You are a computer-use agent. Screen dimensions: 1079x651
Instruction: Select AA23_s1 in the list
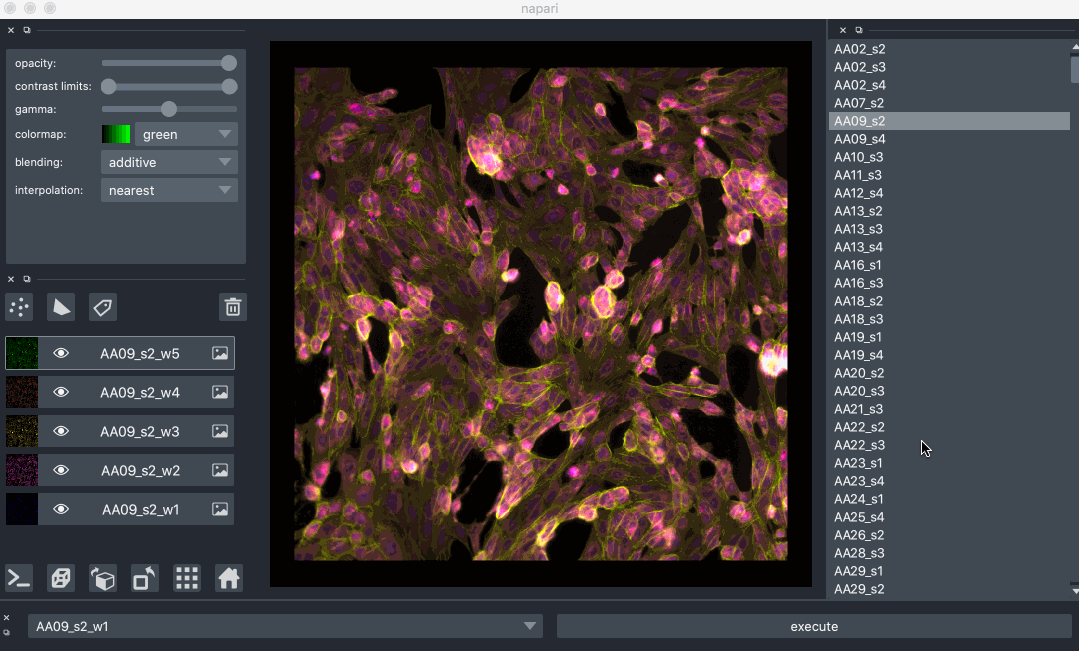pyautogui.click(x=858, y=463)
